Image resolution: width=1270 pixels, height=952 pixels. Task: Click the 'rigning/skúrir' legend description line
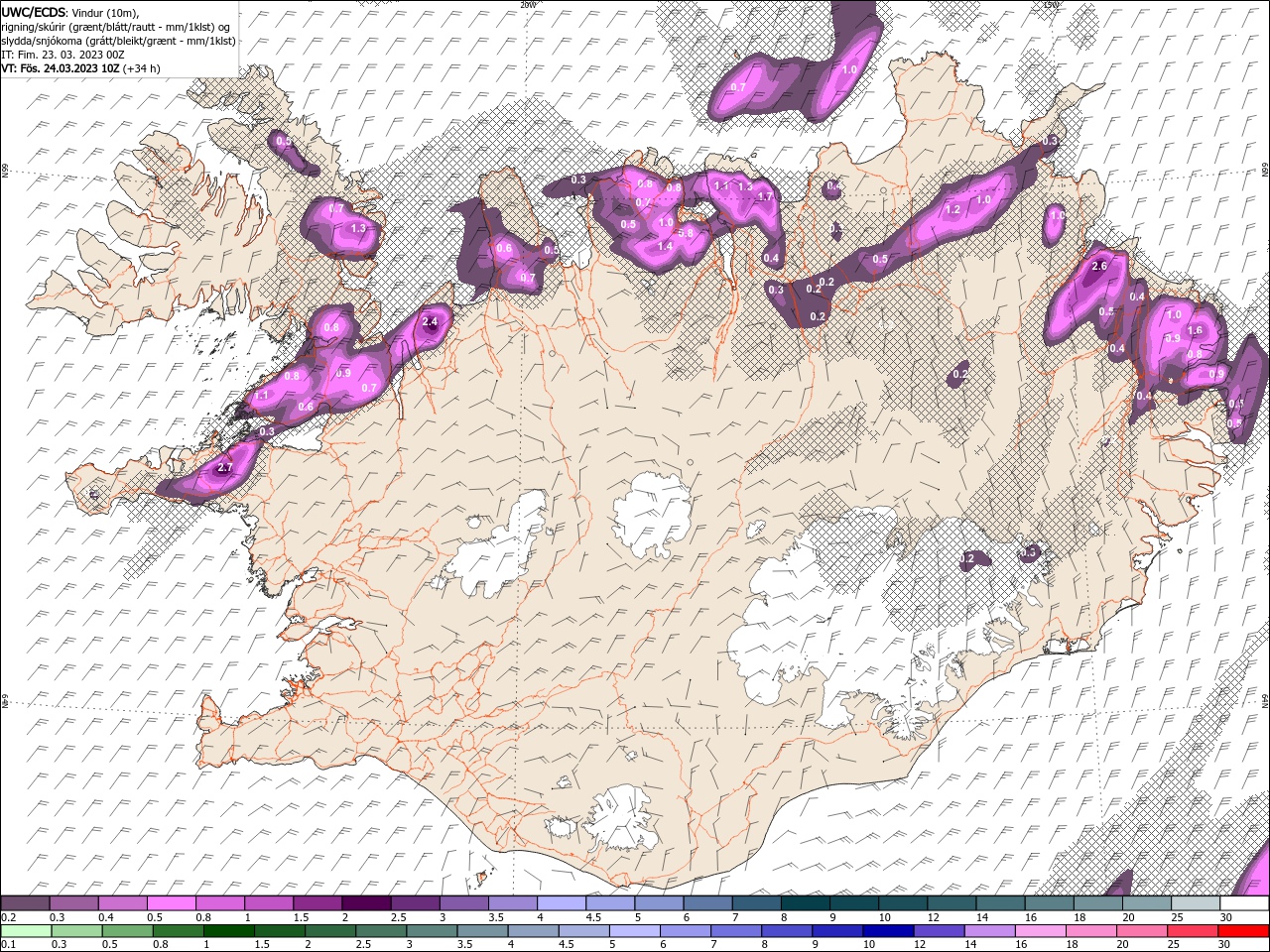[116, 26]
